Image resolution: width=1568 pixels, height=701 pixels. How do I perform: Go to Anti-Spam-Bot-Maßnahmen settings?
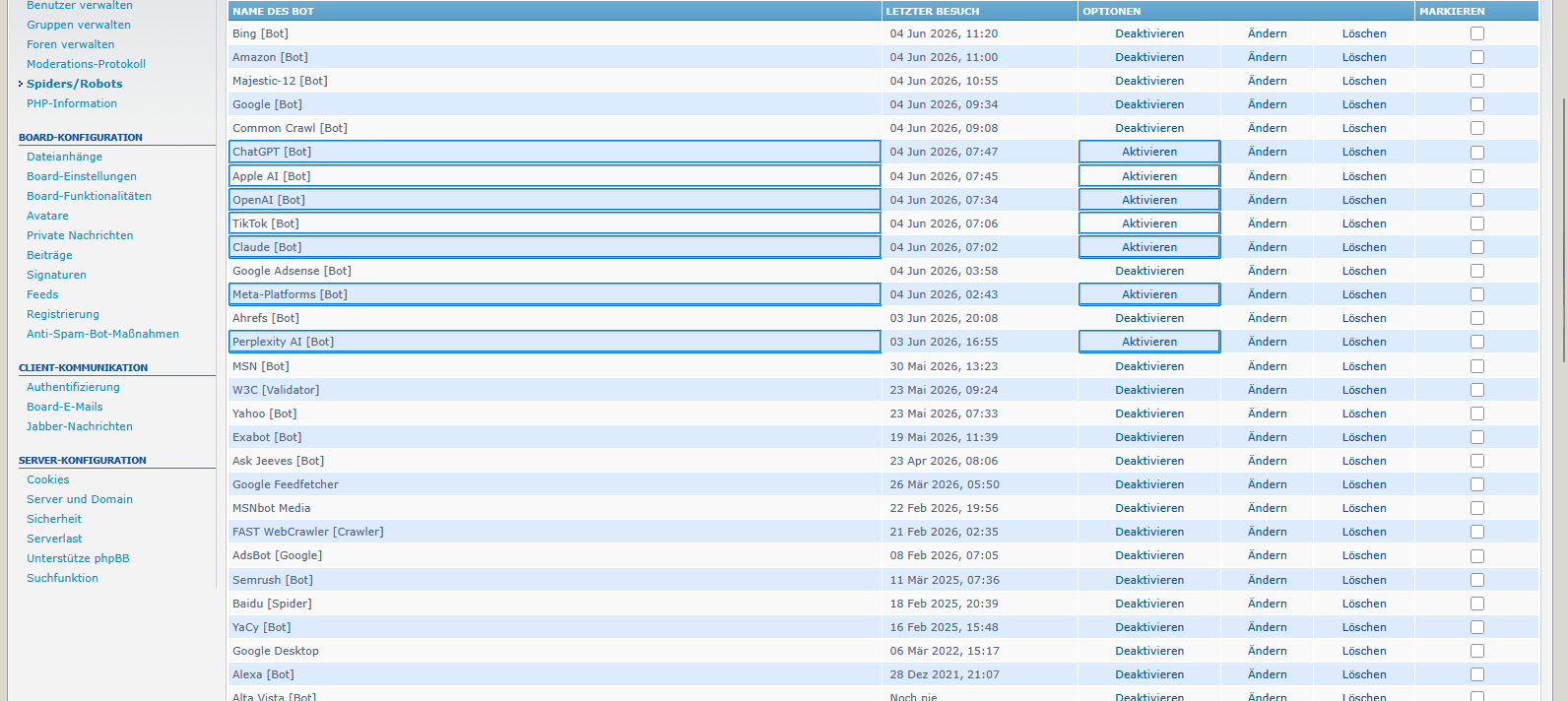click(x=102, y=334)
